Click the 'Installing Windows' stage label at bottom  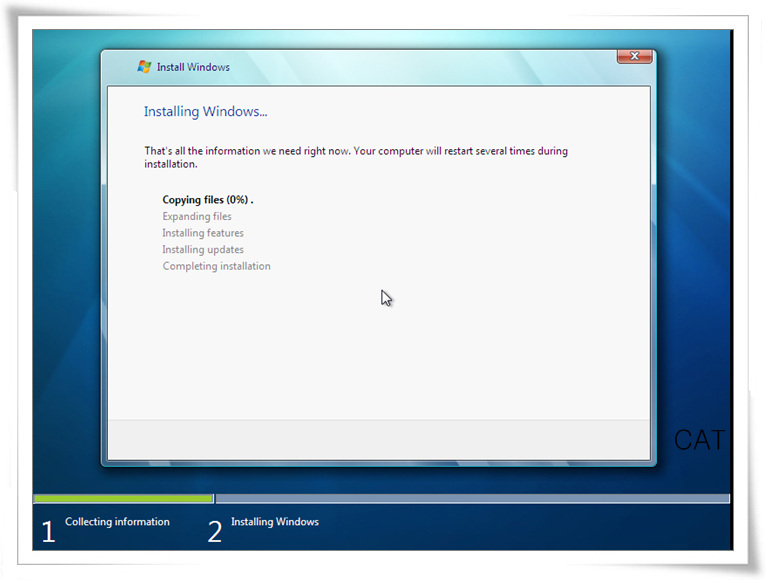(x=275, y=521)
